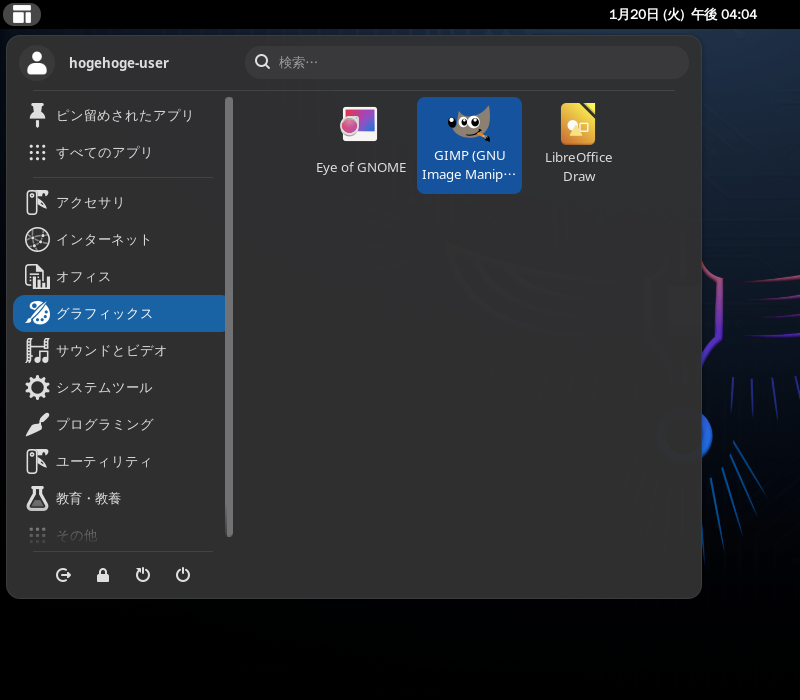Click the 検索 search field
The image size is (800, 700).
click(467, 62)
